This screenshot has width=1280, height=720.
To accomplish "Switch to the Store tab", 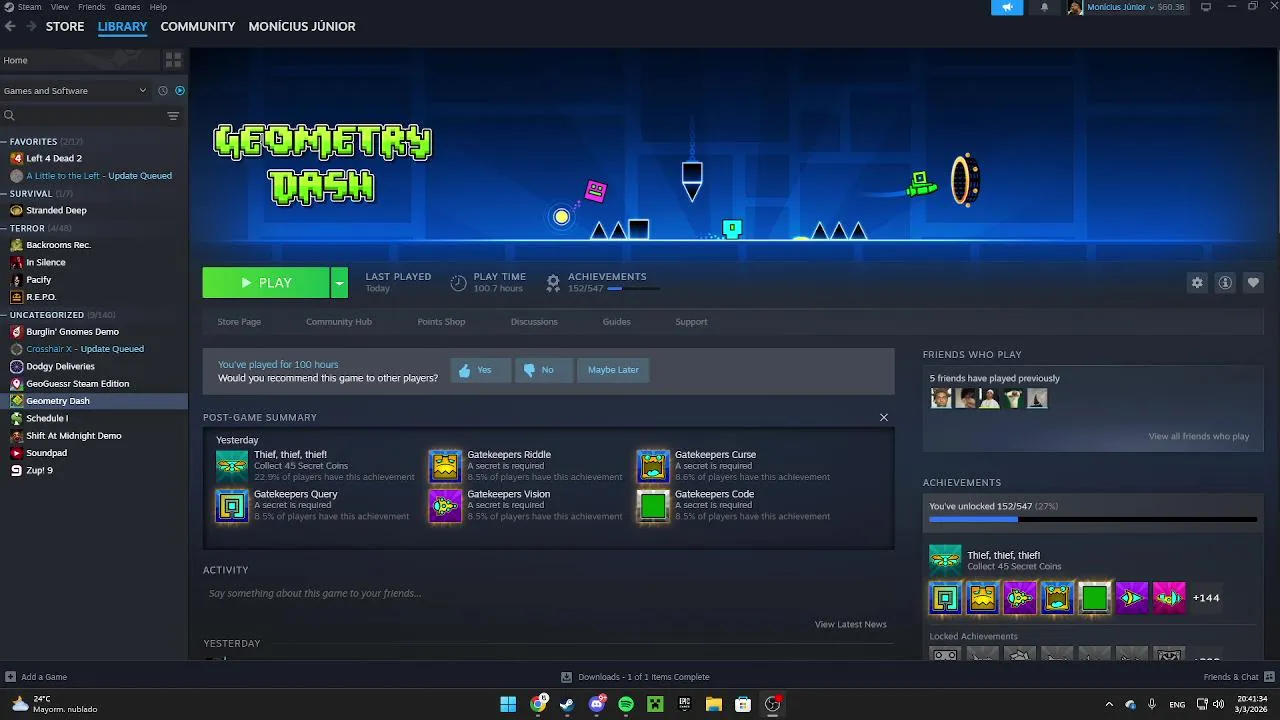I will click(65, 26).
